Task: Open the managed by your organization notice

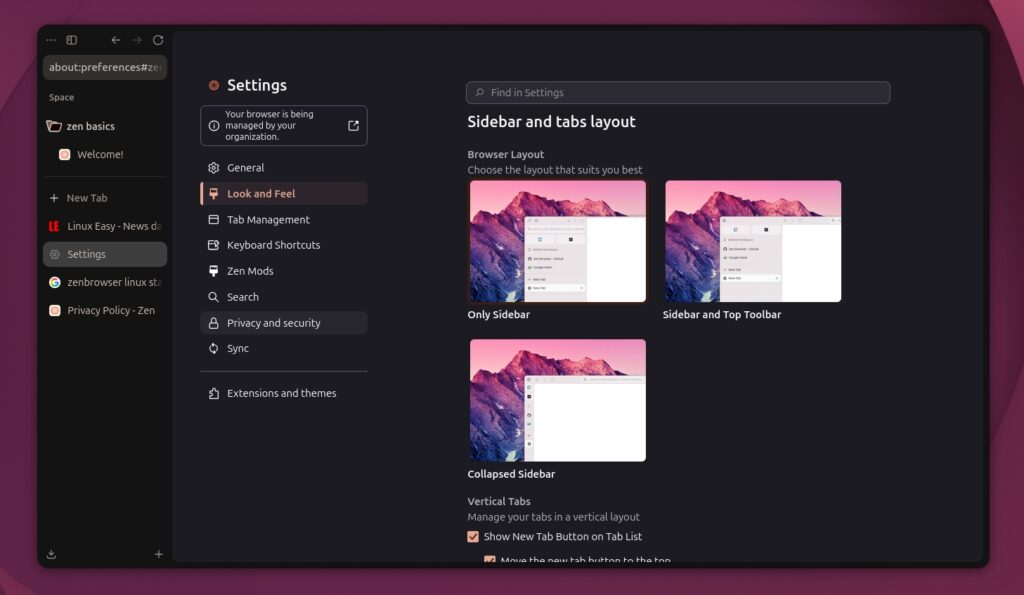Action: [x=283, y=125]
